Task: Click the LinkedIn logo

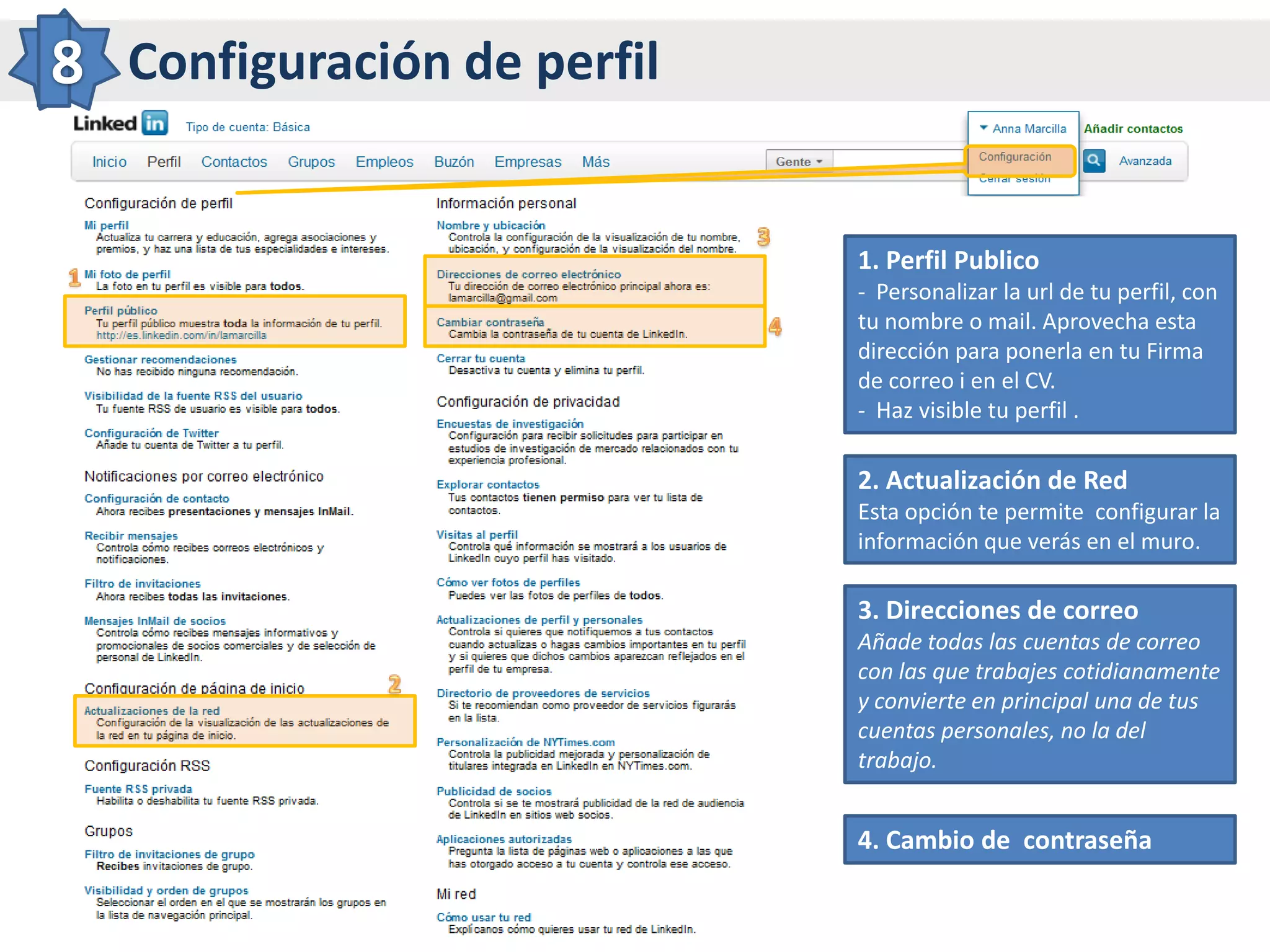Action: click(x=120, y=123)
